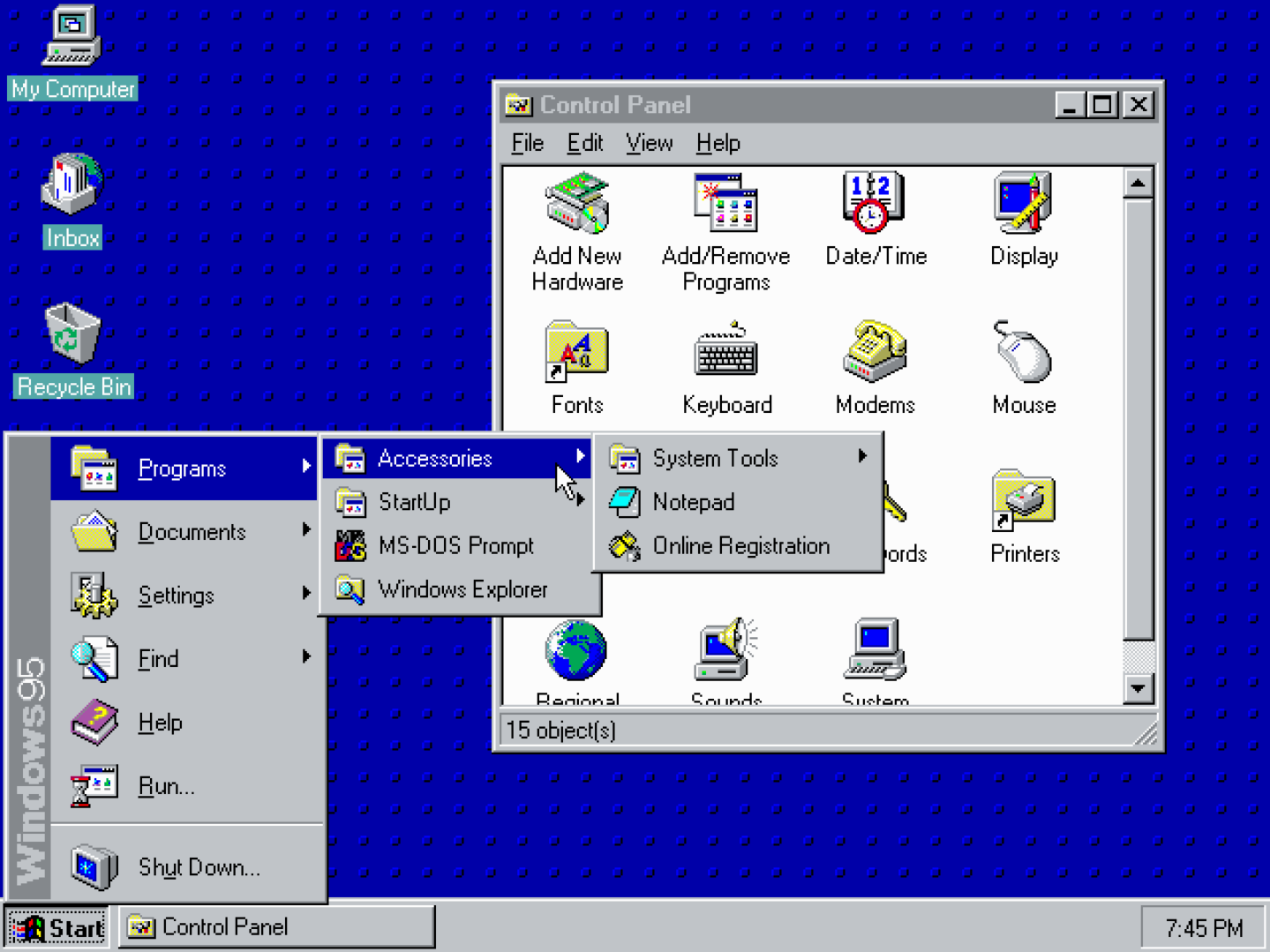The image size is (1270, 952).
Task: Open the Printers folder icon
Action: click(x=1023, y=501)
